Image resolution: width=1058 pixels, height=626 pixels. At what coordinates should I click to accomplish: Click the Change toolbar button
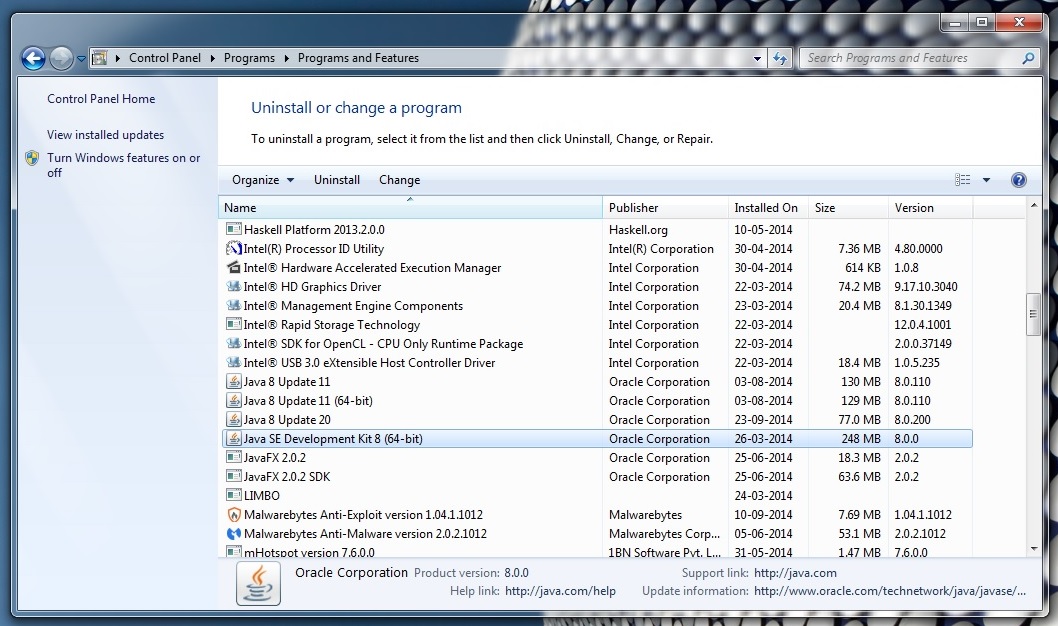pyautogui.click(x=399, y=179)
